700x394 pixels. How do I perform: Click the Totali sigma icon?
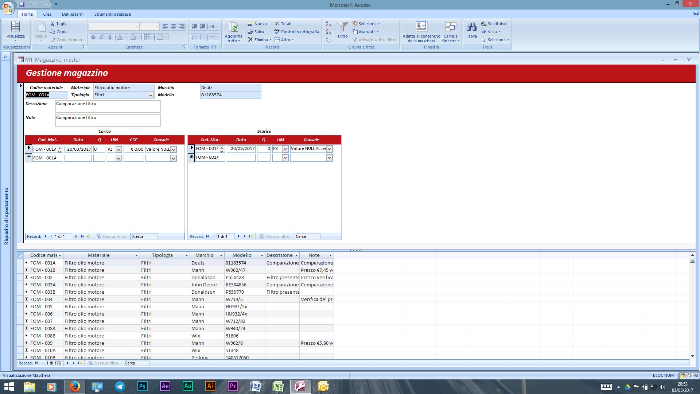[277, 24]
